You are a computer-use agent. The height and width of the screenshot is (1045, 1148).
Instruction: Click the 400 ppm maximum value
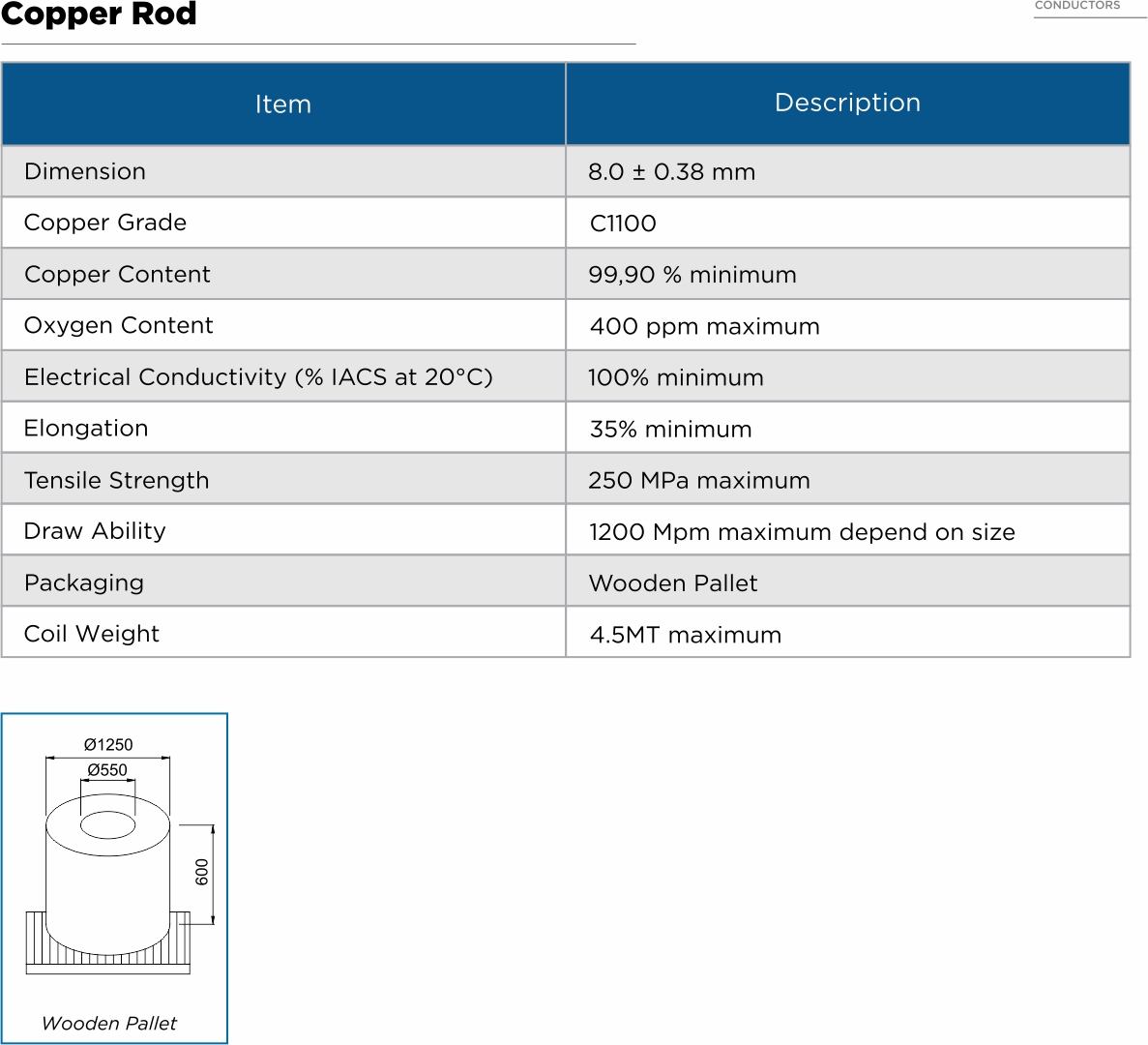pos(704,326)
